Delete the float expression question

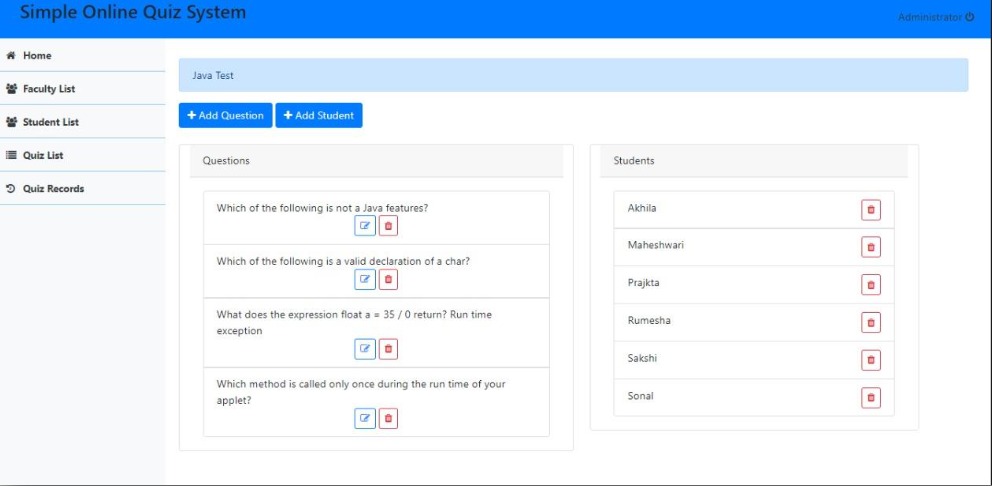coord(388,349)
